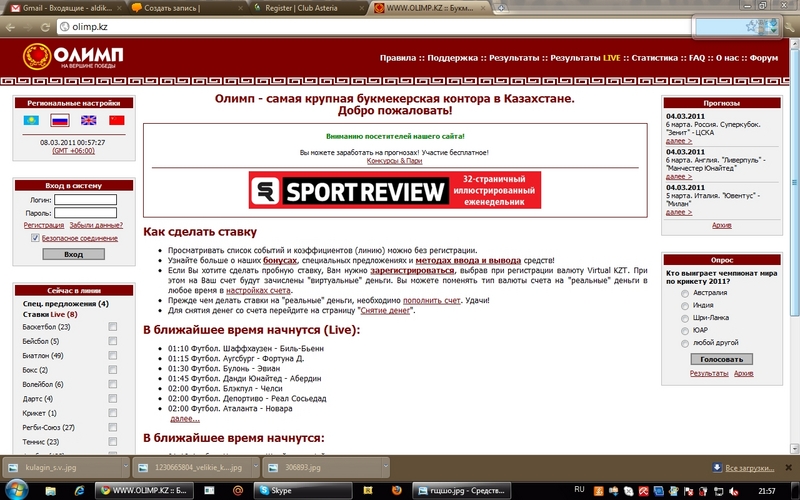Open 1230665804_velikie download dropdown arrow
Image resolution: width=800 pixels, height=500 pixels.
(256, 467)
